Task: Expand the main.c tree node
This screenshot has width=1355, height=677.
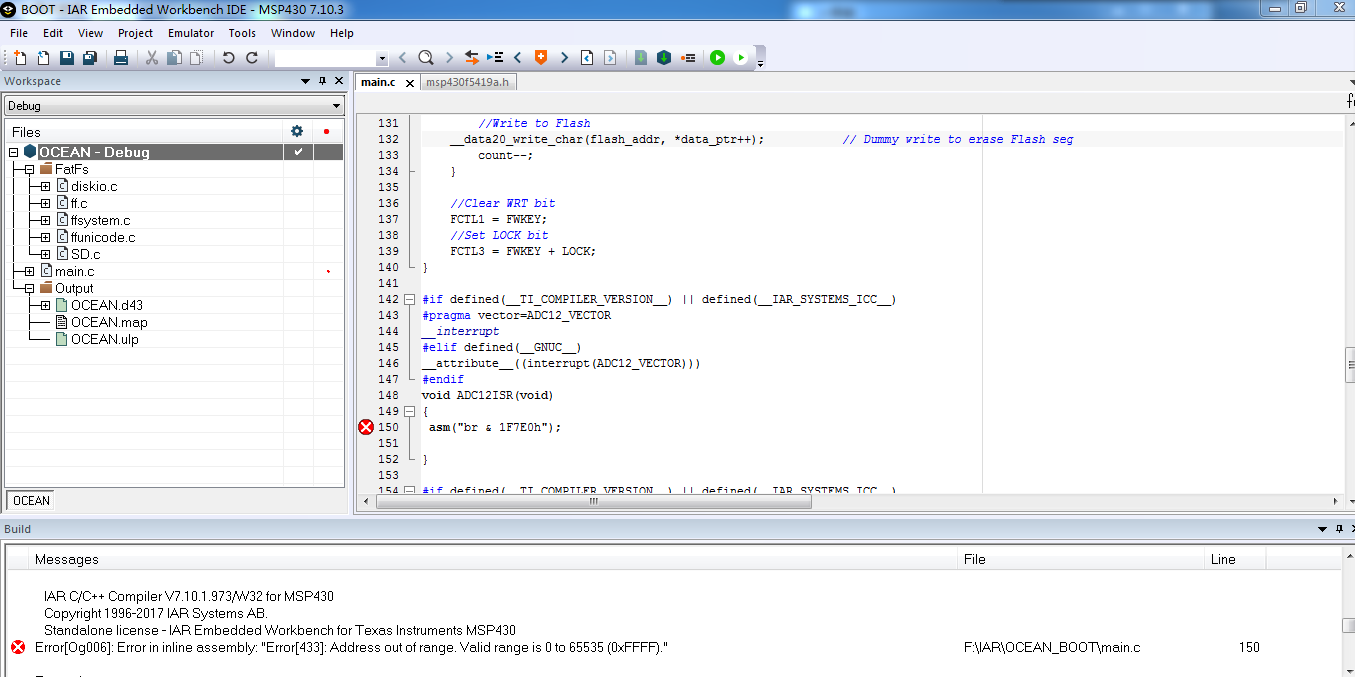Action: pos(29,271)
